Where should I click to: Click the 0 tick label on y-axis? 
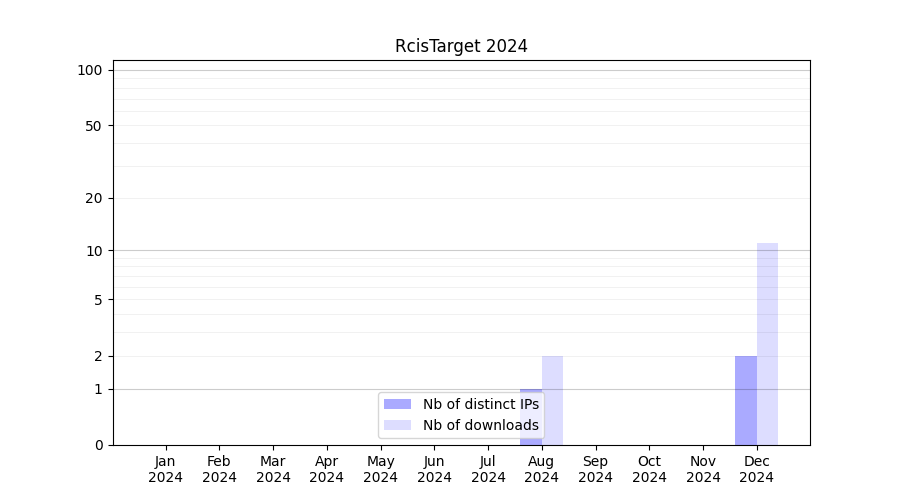click(98, 445)
